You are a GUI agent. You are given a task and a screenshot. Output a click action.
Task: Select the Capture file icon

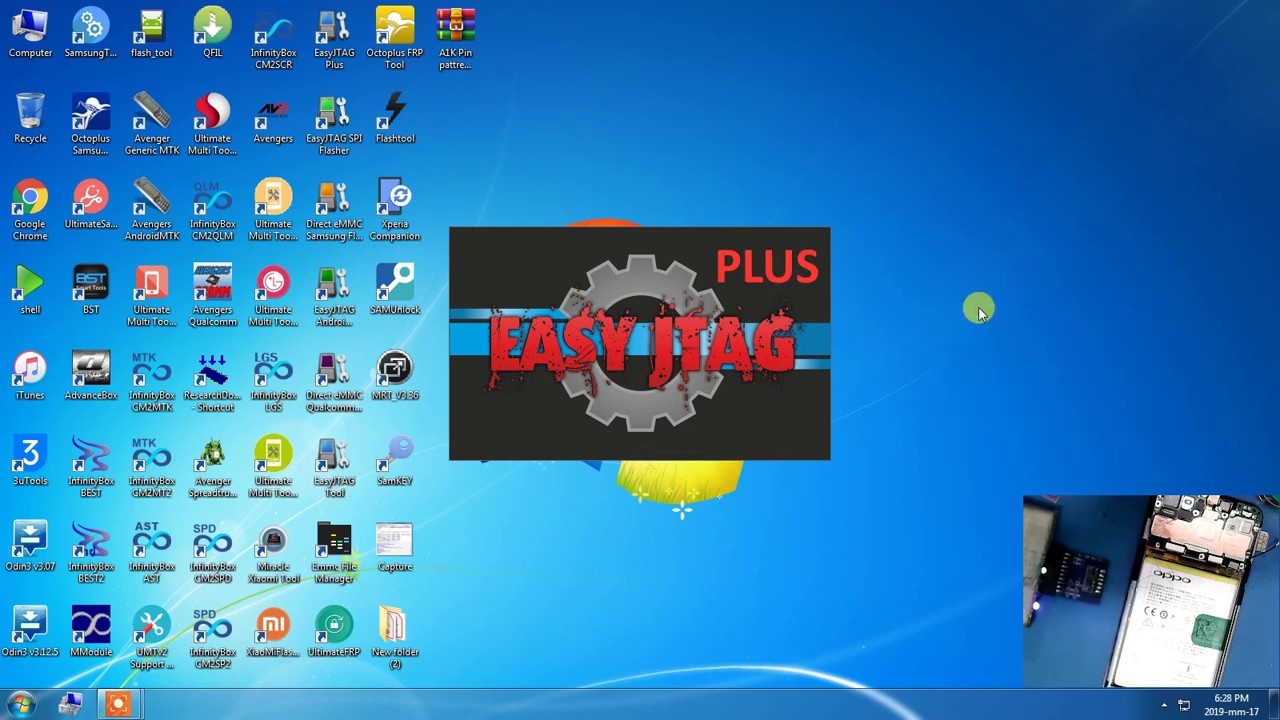[395, 548]
